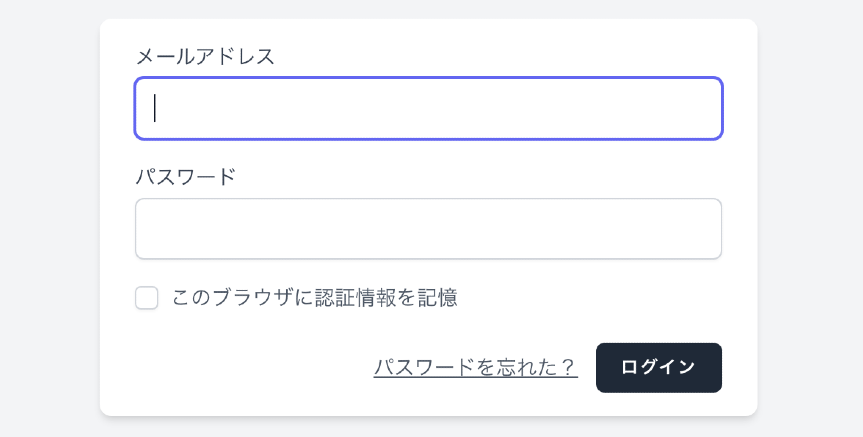Click the blinking text cursor in email field
This screenshot has width=863, height=437.
tap(155, 108)
